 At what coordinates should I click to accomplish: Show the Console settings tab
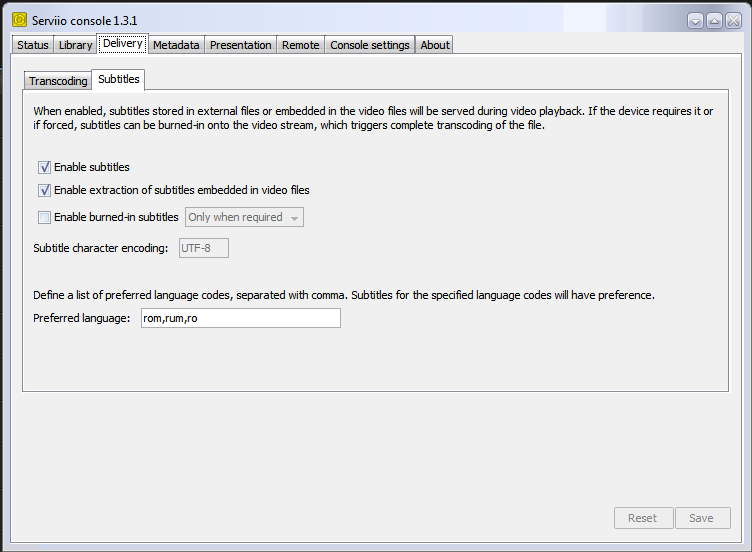click(x=370, y=45)
